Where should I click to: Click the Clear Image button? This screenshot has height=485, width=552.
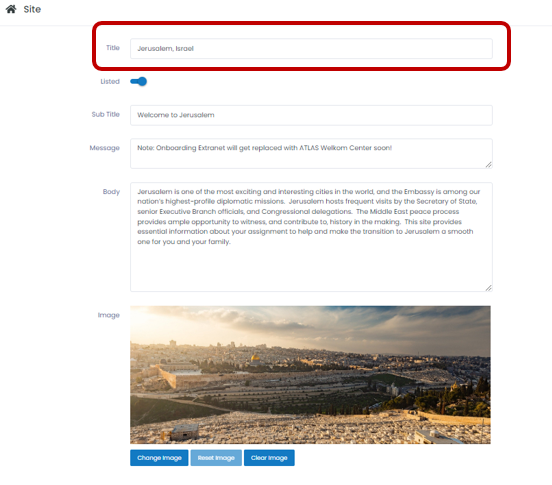269,458
